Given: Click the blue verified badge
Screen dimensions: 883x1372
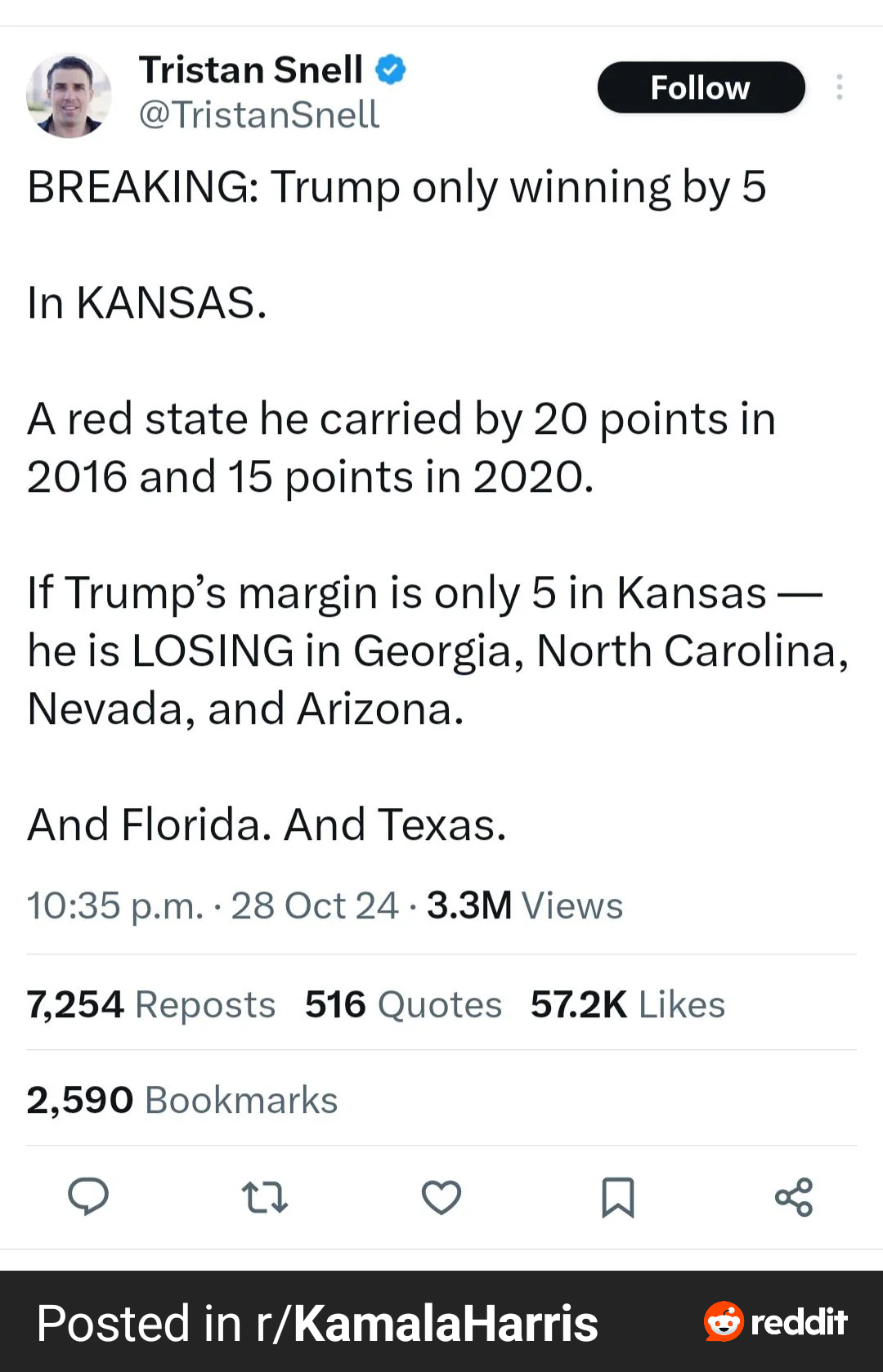Looking at the screenshot, I should point(390,69).
